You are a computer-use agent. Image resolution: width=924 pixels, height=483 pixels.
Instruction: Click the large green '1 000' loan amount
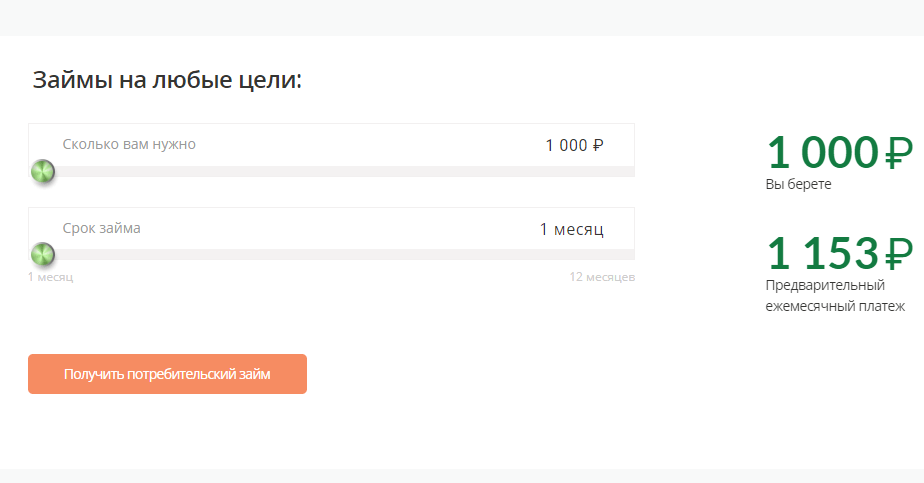[823, 153]
